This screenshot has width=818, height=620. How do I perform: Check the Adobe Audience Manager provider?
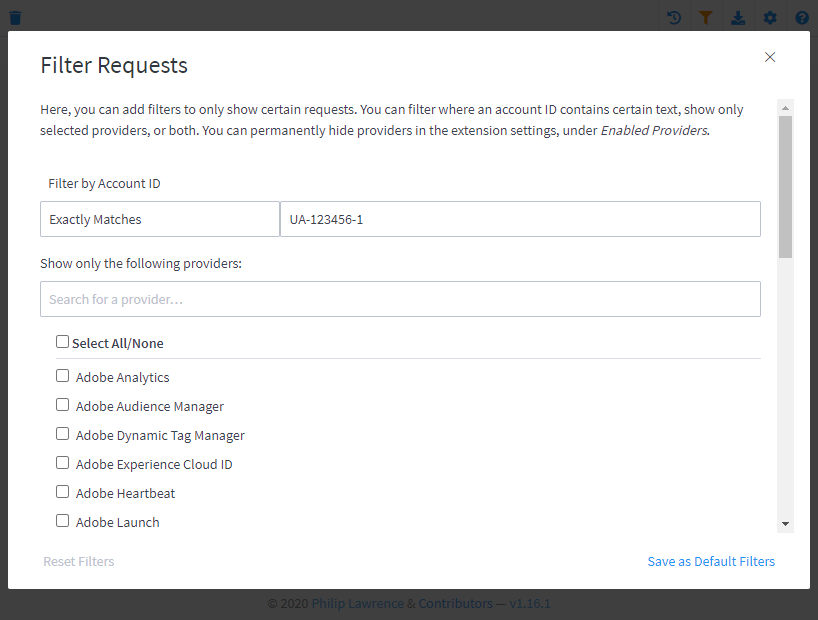pyautogui.click(x=63, y=405)
